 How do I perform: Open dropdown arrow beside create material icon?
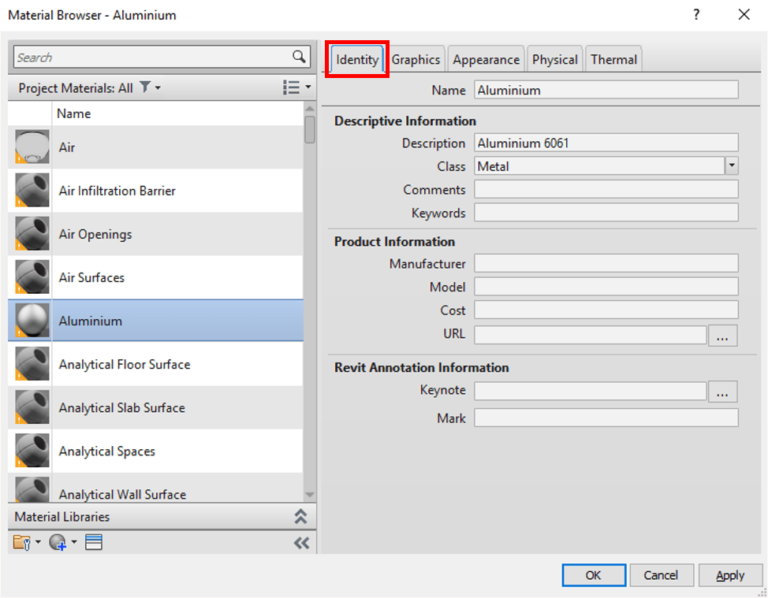[x=74, y=542]
